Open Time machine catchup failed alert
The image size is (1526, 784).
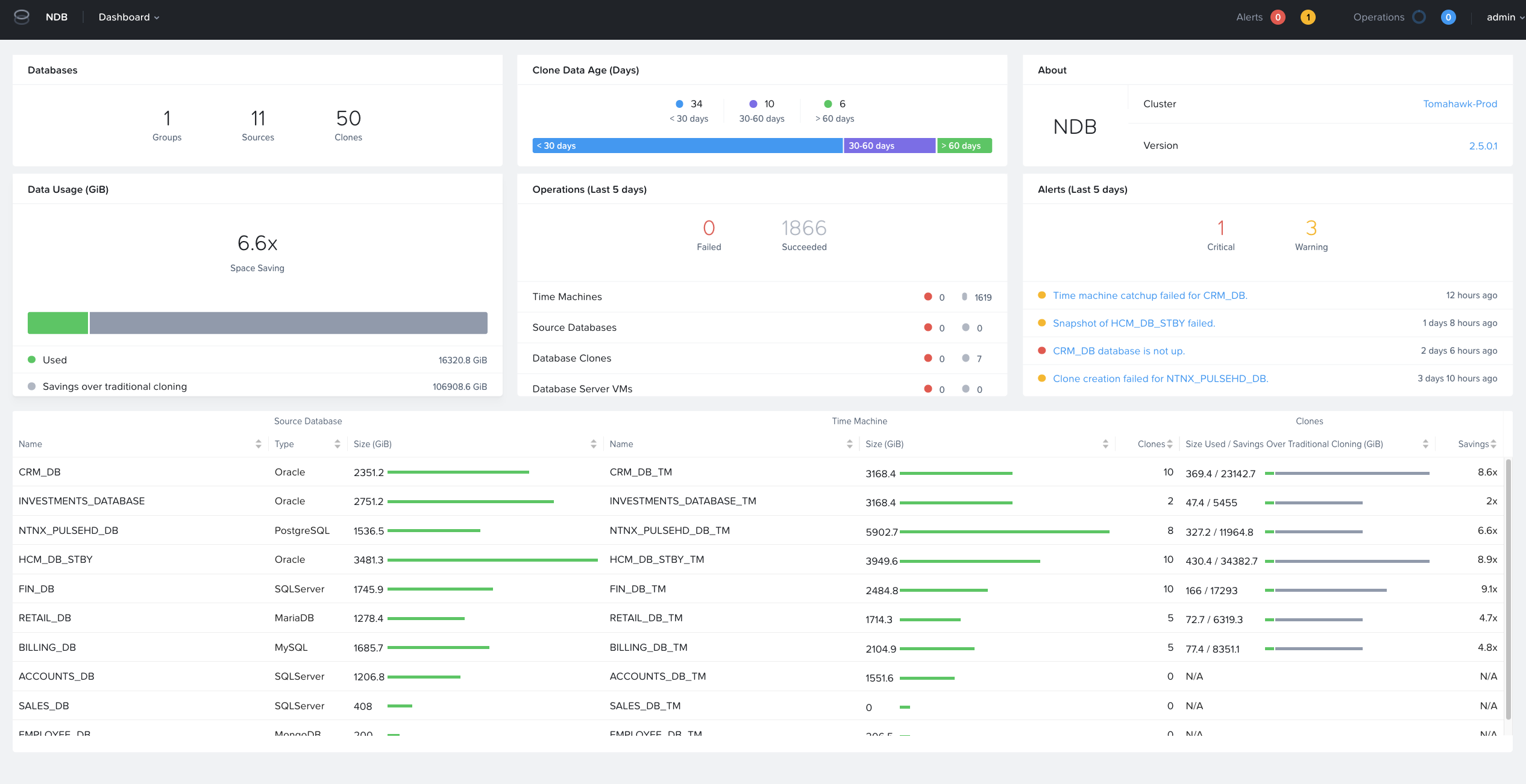pyautogui.click(x=1149, y=295)
